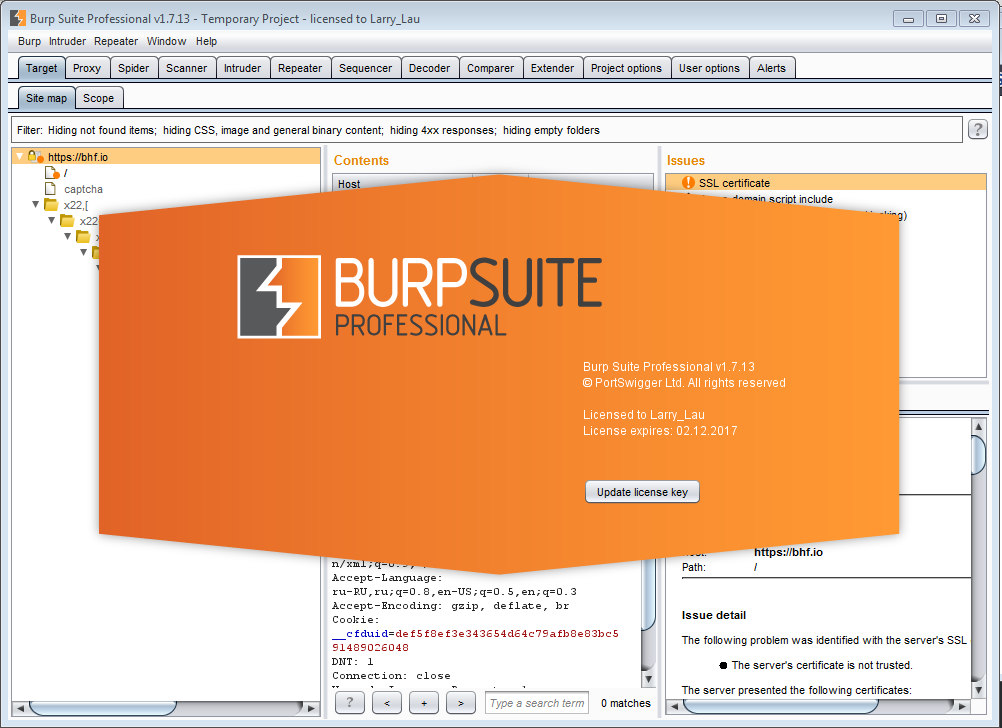Click into the 'Type a search term' field
Image resolution: width=1002 pixels, height=728 pixels.
[537, 703]
